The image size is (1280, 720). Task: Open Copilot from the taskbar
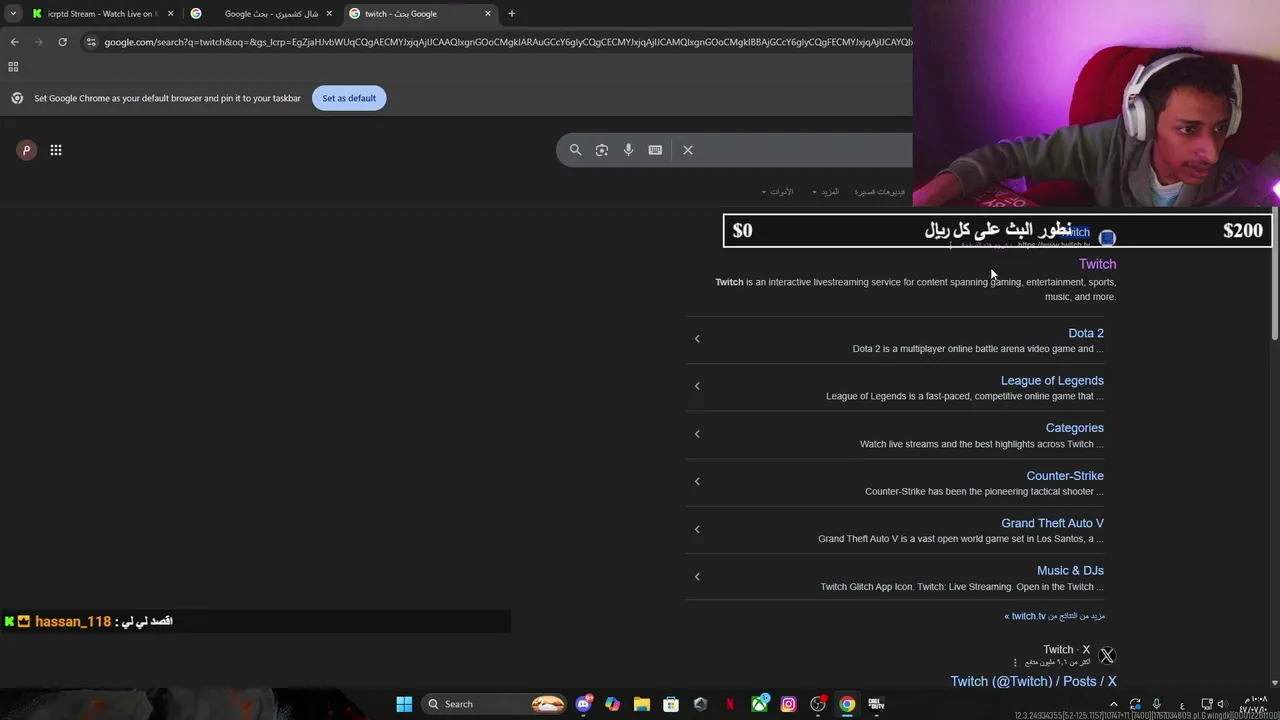click(612, 704)
